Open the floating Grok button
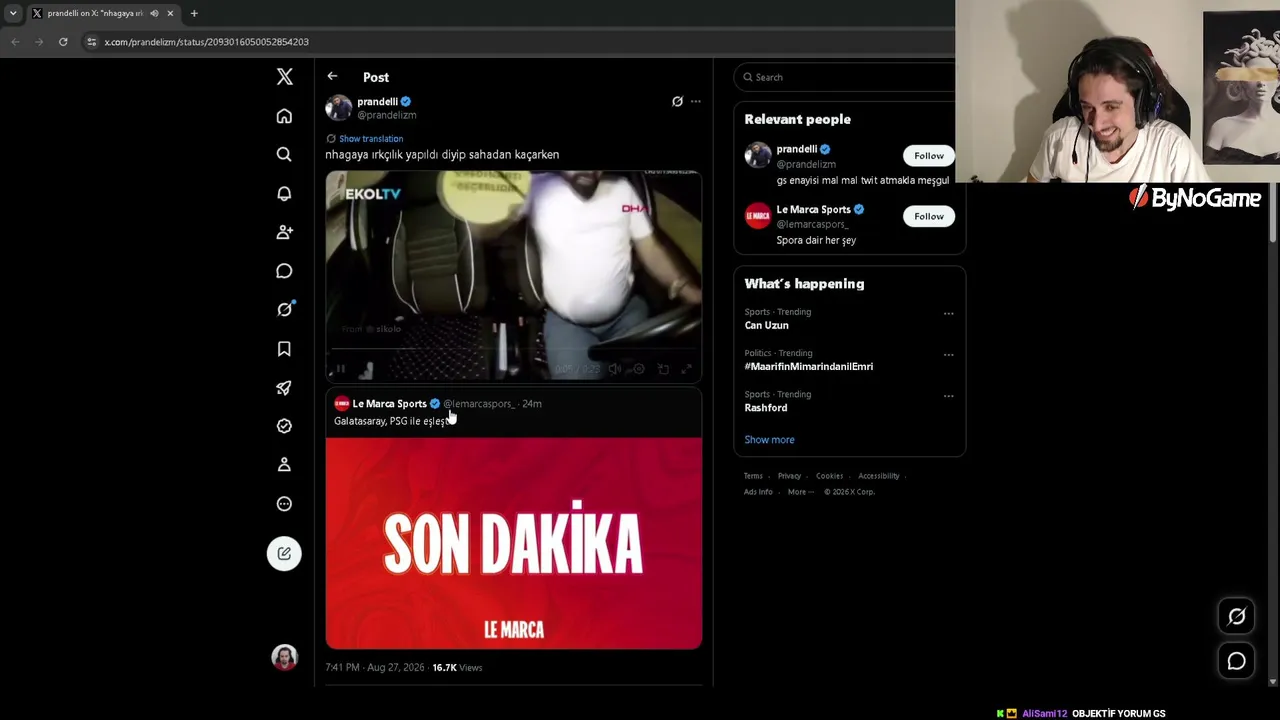 tap(1237, 616)
